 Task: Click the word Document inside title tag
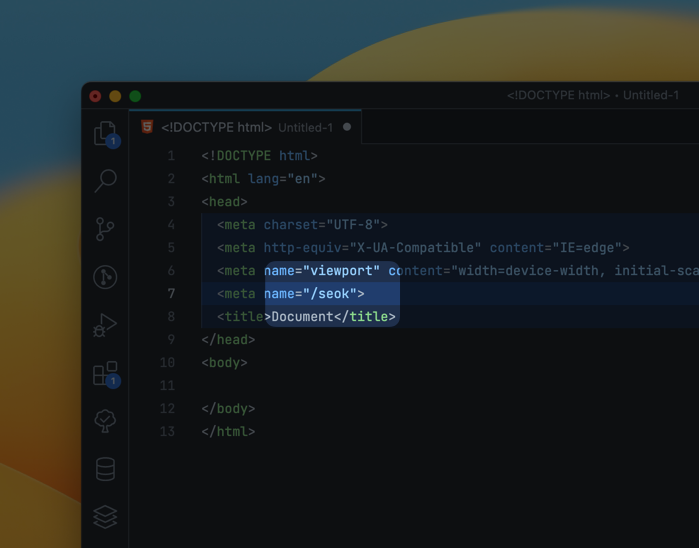tap(302, 317)
